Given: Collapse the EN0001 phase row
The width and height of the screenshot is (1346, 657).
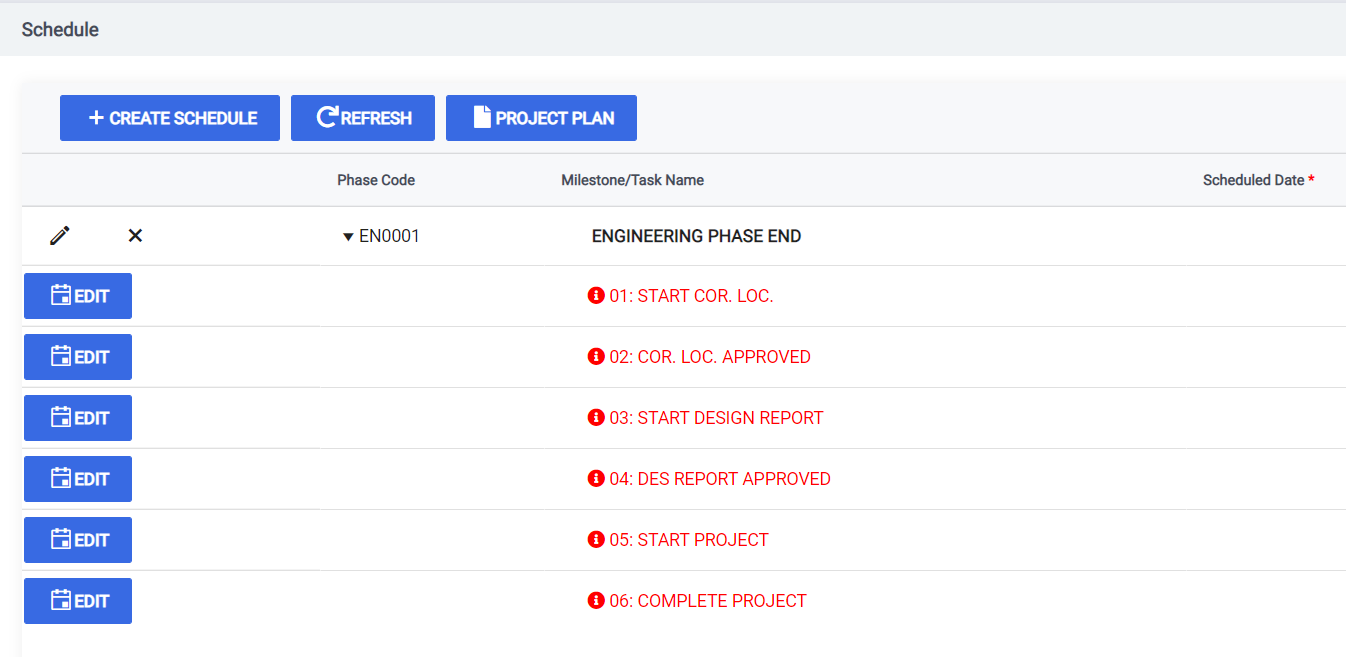Looking at the screenshot, I should [348, 237].
